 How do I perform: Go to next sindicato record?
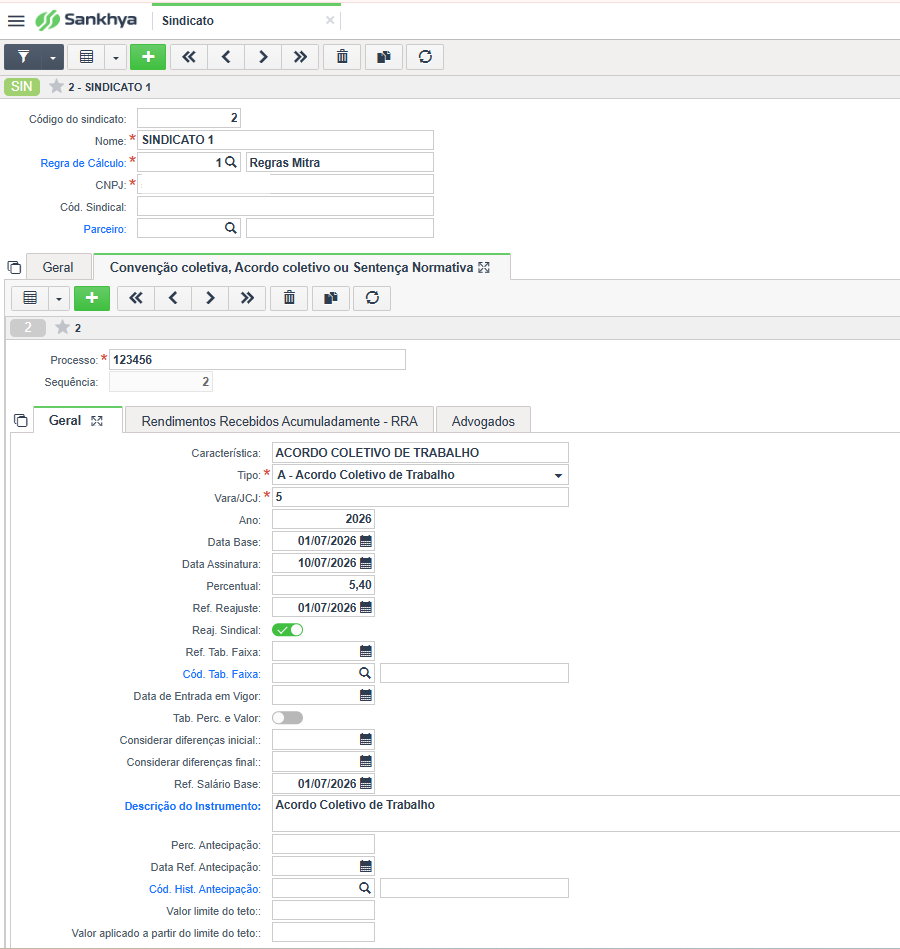(x=263, y=57)
